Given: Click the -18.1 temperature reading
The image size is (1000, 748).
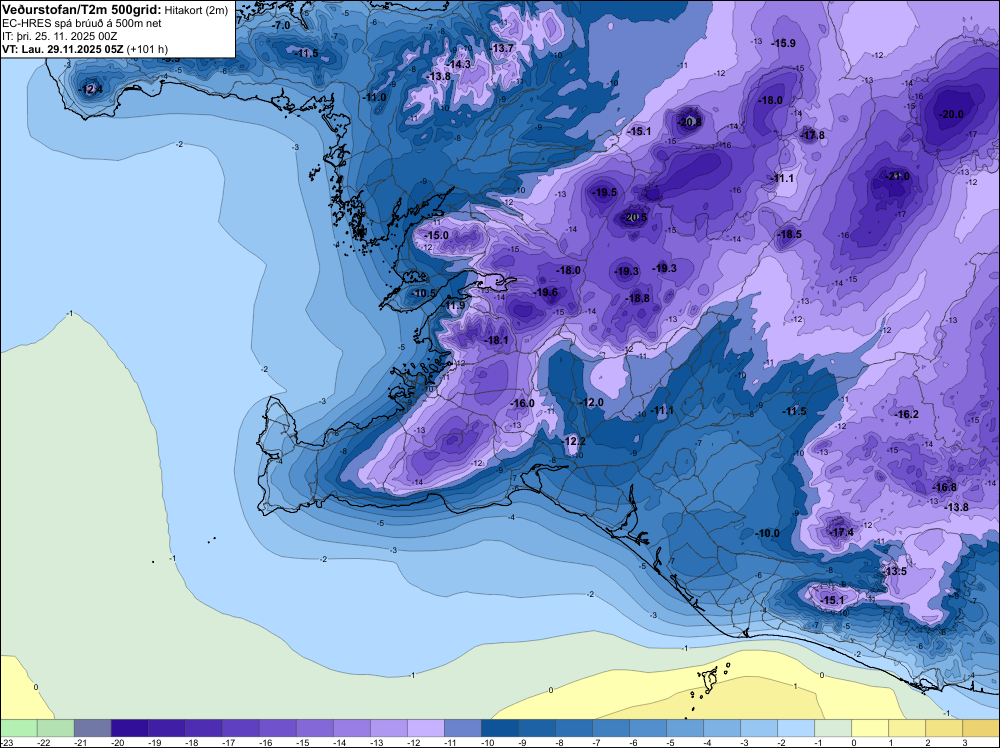Looking at the screenshot, I should click(x=496, y=341).
